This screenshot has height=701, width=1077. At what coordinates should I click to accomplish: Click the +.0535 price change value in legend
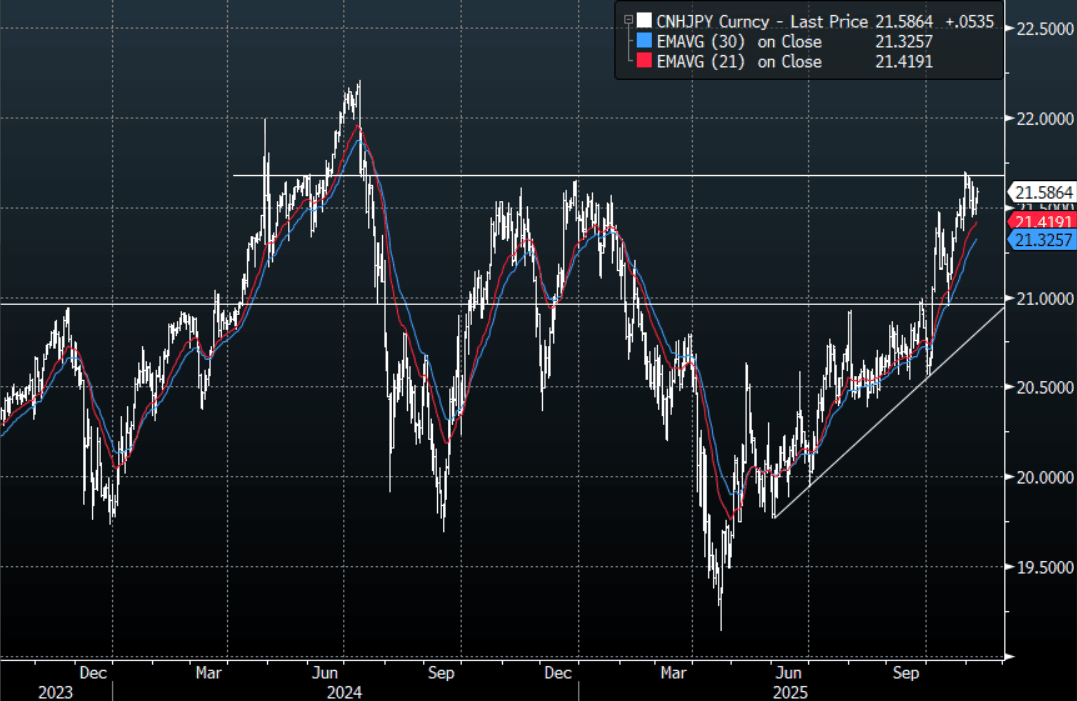[x=972, y=21]
